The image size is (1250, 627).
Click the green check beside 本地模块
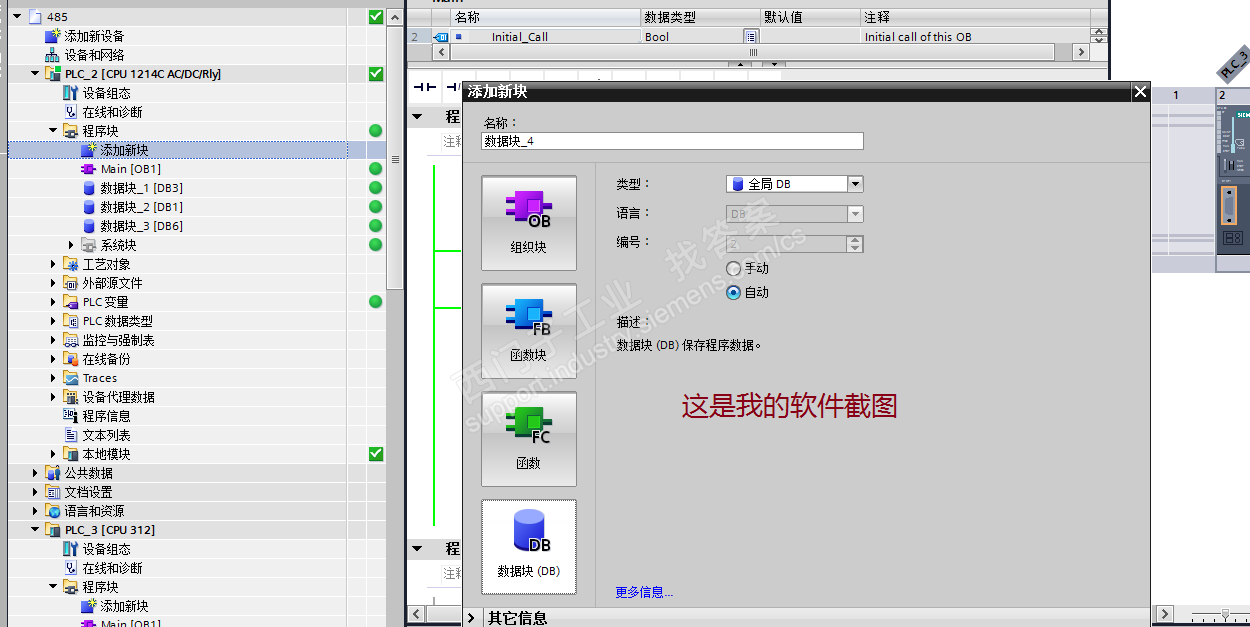point(376,454)
